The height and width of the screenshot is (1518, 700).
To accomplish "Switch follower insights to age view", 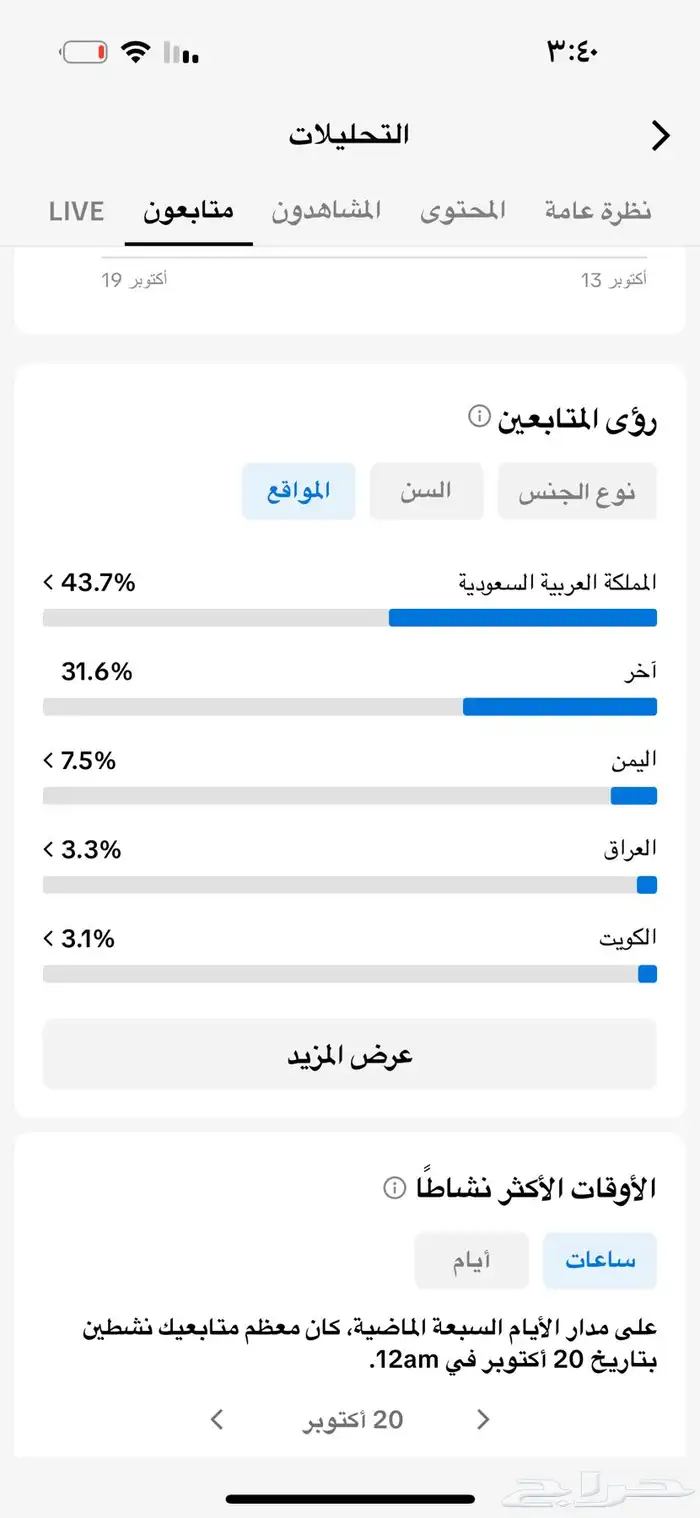I will 426,491.
